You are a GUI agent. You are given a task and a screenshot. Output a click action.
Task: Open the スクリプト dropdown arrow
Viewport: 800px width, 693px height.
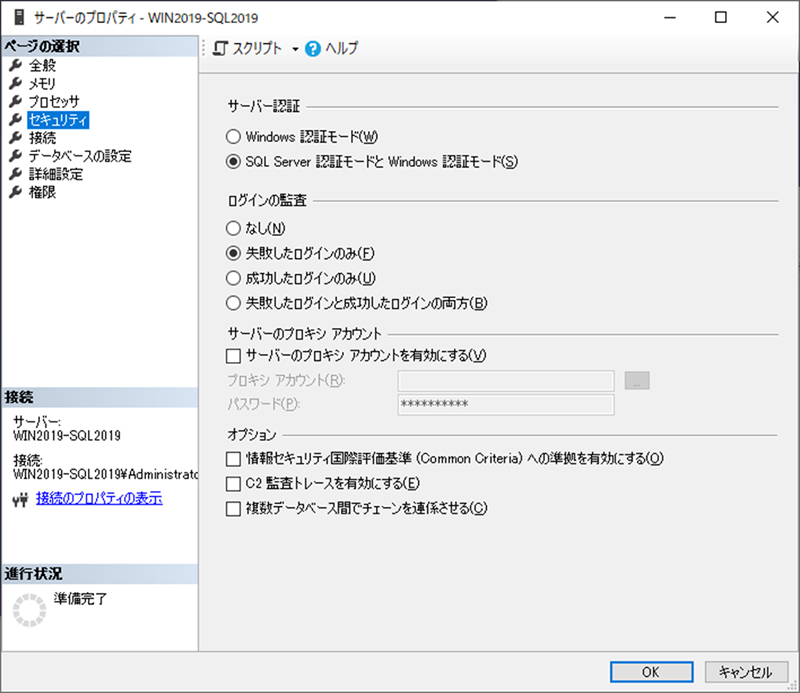(x=295, y=49)
